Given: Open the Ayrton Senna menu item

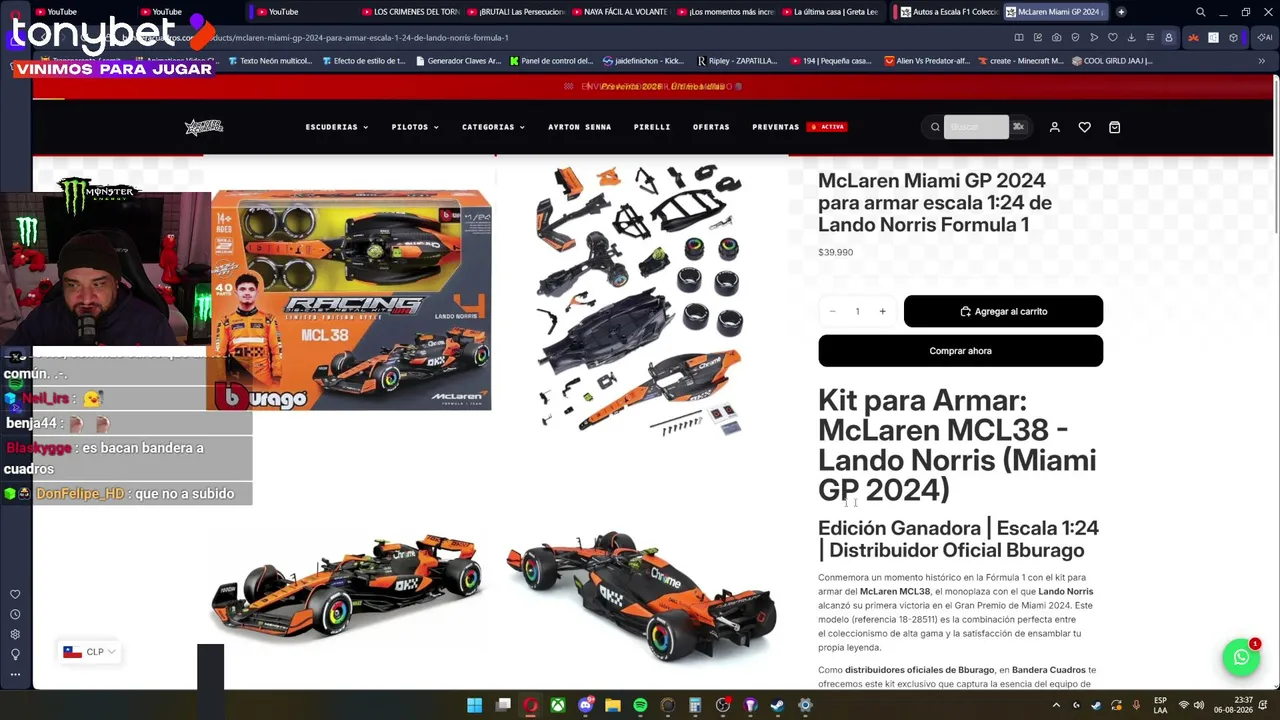Looking at the screenshot, I should 579,127.
